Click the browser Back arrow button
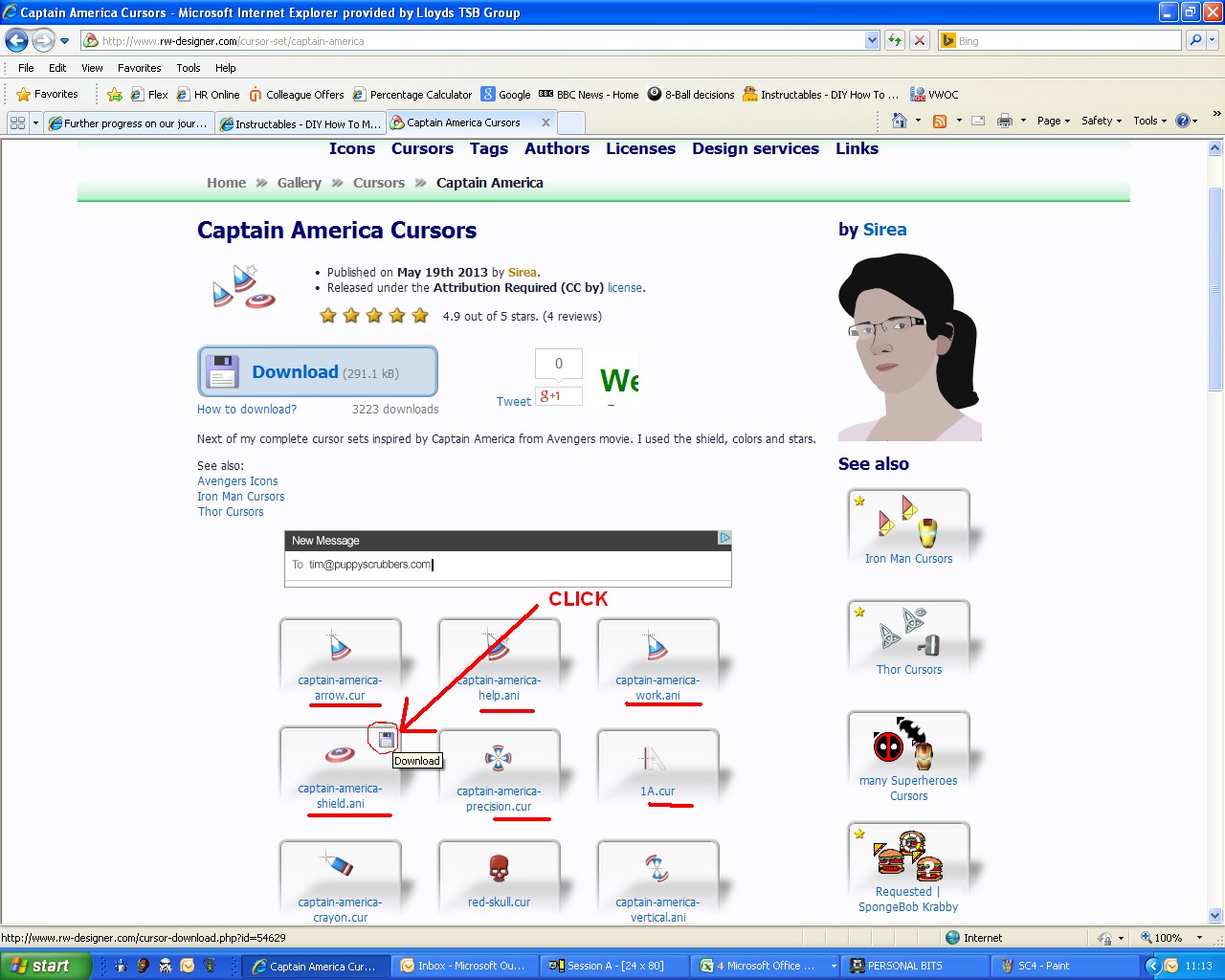This screenshot has width=1225, height=980. 16,40
